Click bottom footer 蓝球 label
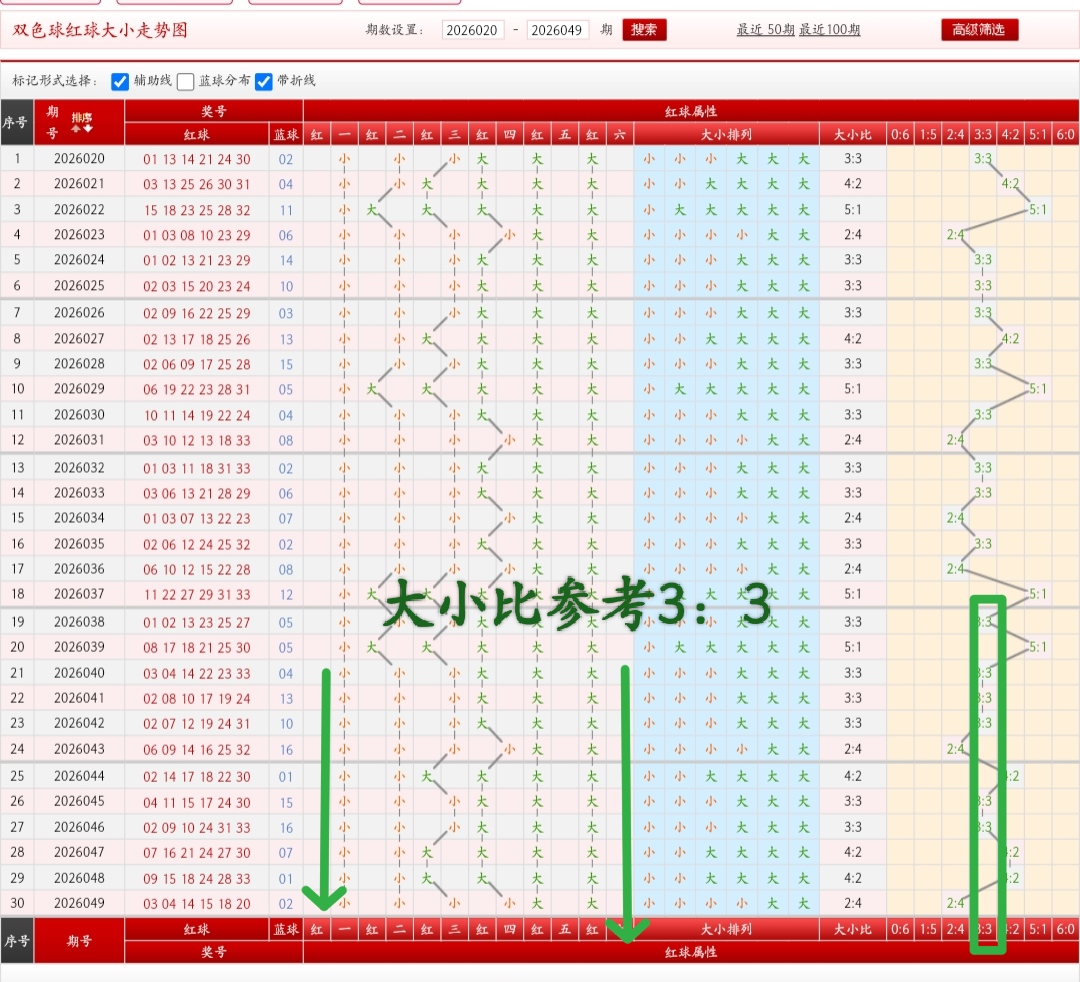The image size is (1080, 982). (x=286, y=929)
